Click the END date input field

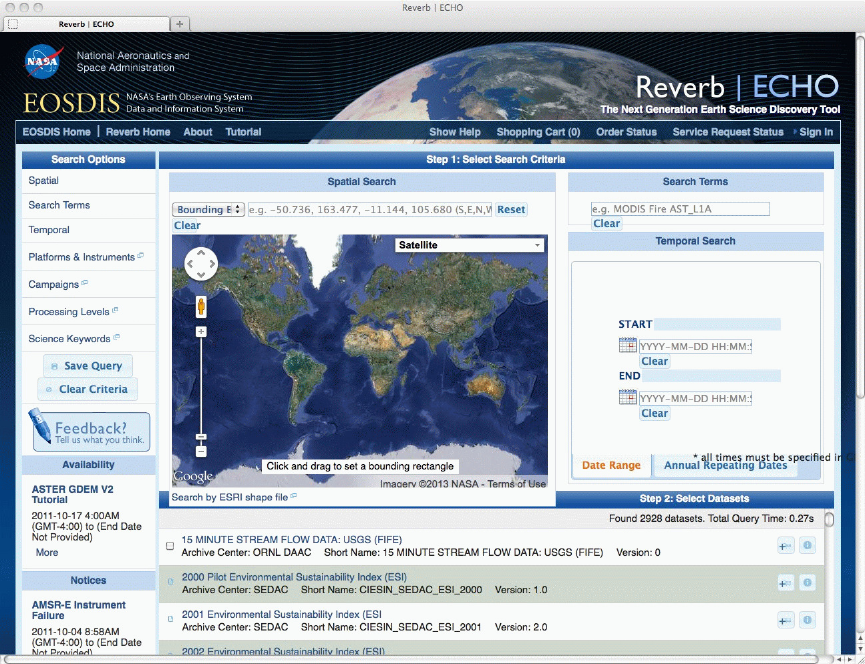[695, 398]
